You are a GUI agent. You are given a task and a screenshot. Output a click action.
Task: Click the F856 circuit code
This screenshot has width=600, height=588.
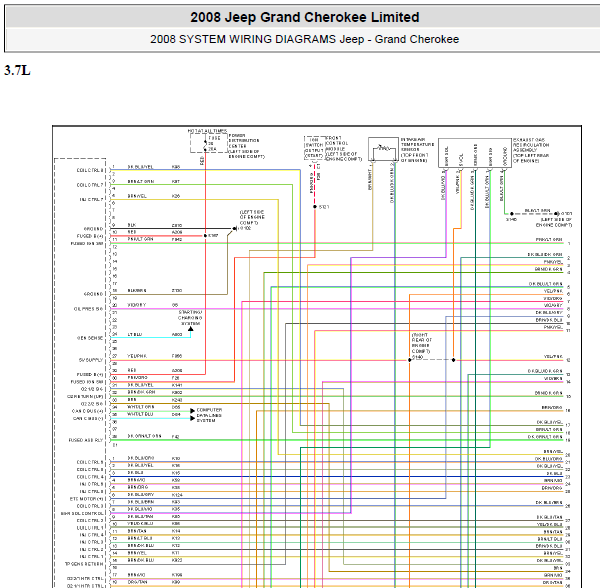coord(177,356)
